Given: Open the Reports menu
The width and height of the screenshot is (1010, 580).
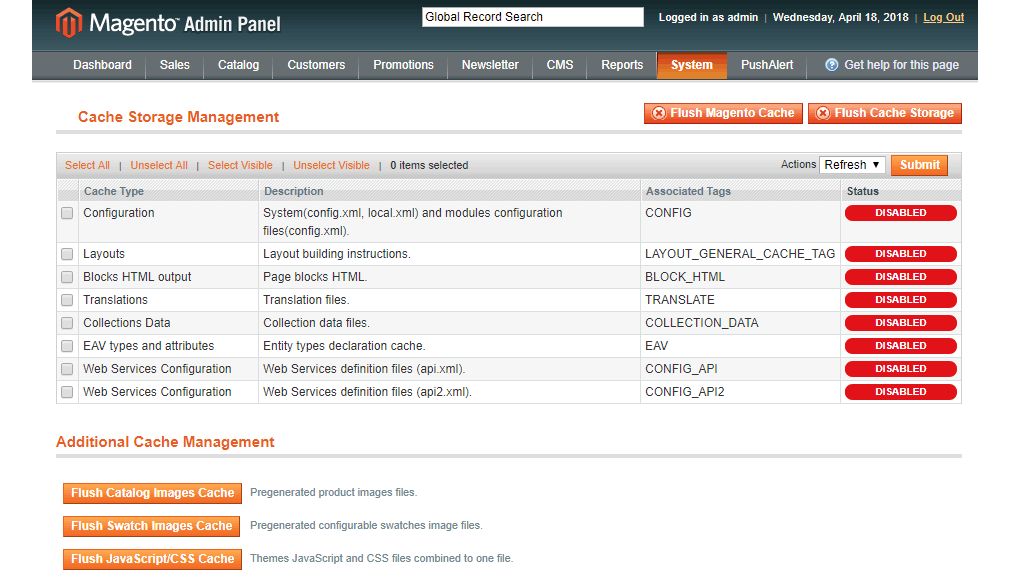Looking at the screenshot, I should tap(622, 65).
